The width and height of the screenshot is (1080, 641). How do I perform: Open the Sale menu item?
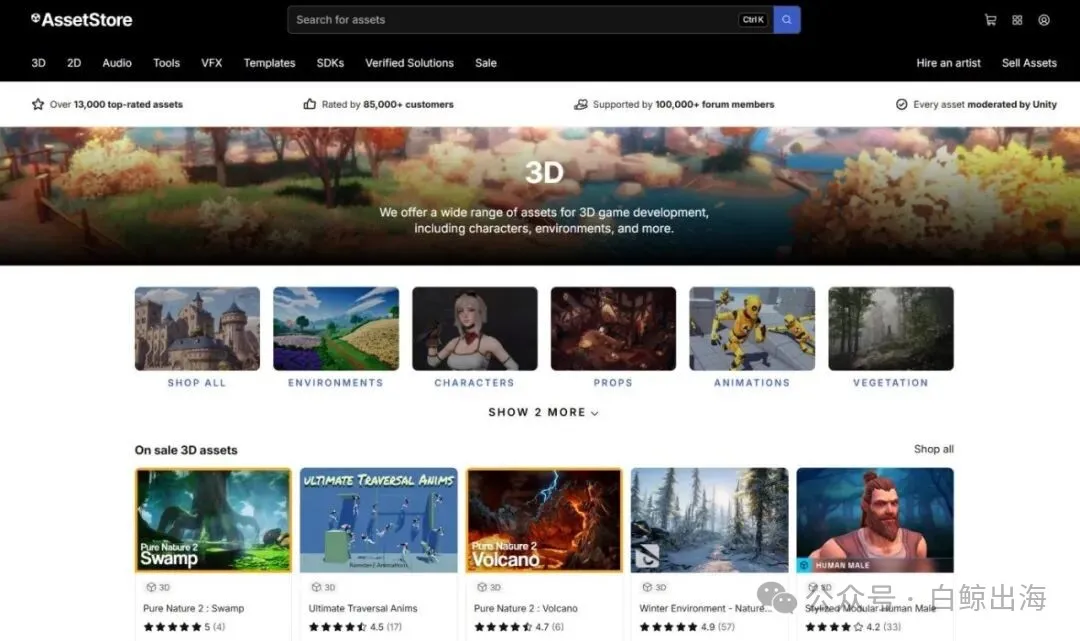point(486,63)
